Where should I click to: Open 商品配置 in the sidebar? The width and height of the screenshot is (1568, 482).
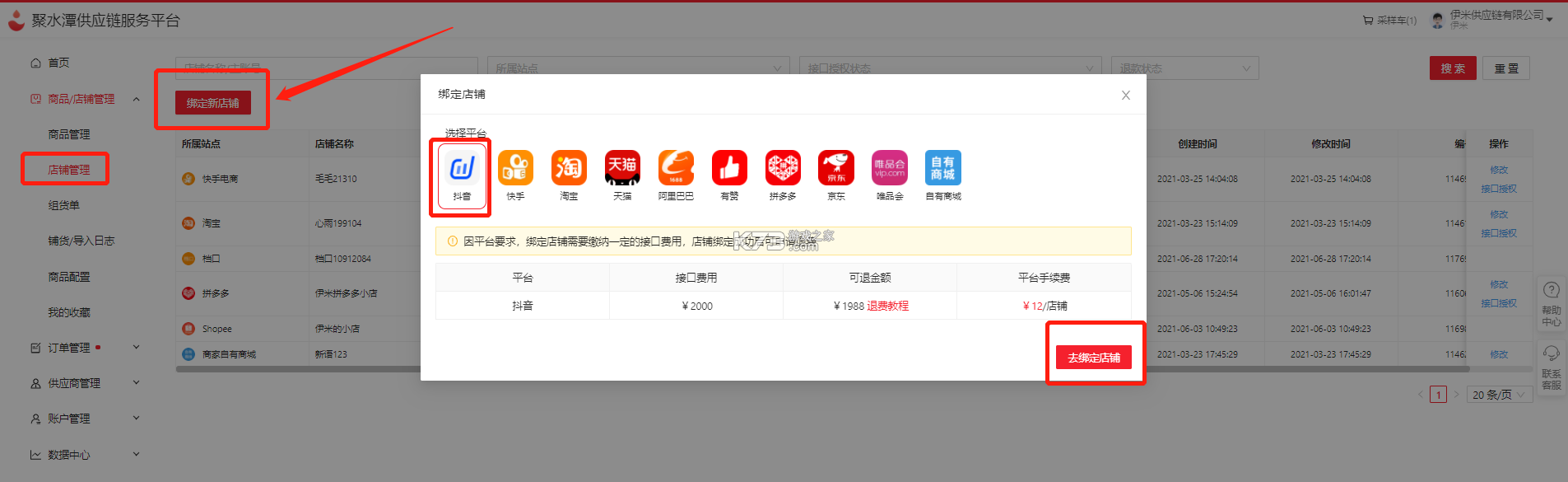[69, 277]
